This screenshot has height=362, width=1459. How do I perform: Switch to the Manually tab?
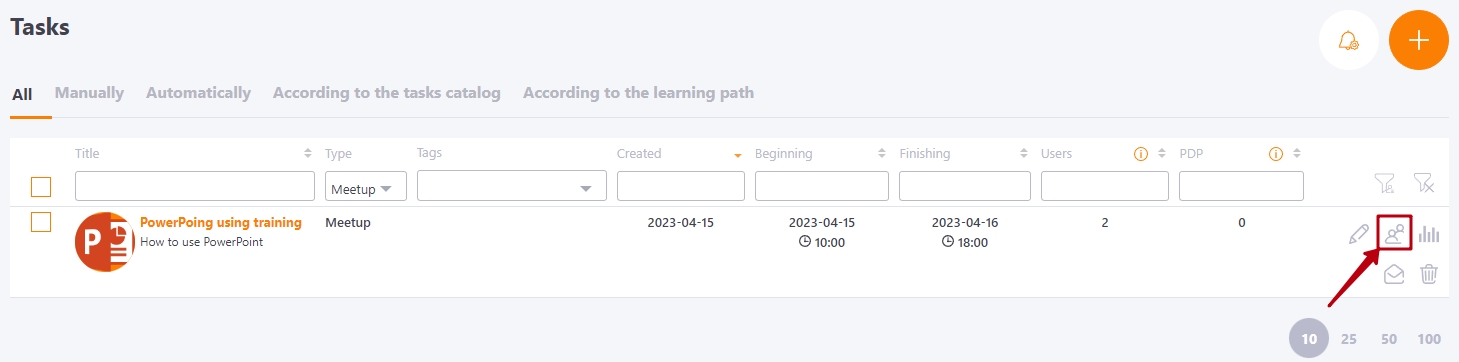89,93
